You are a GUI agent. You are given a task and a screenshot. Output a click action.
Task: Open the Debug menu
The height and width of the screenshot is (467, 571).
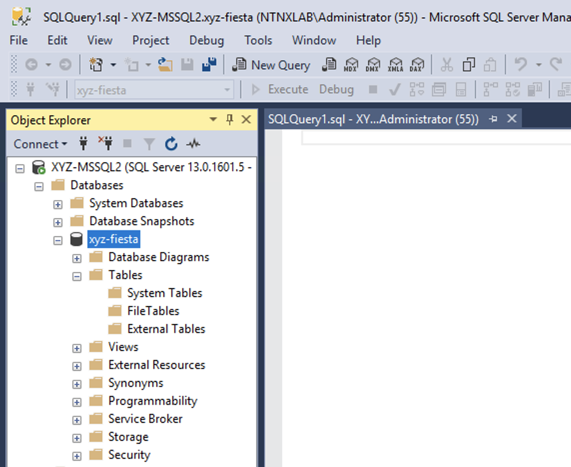pos(206,40)
